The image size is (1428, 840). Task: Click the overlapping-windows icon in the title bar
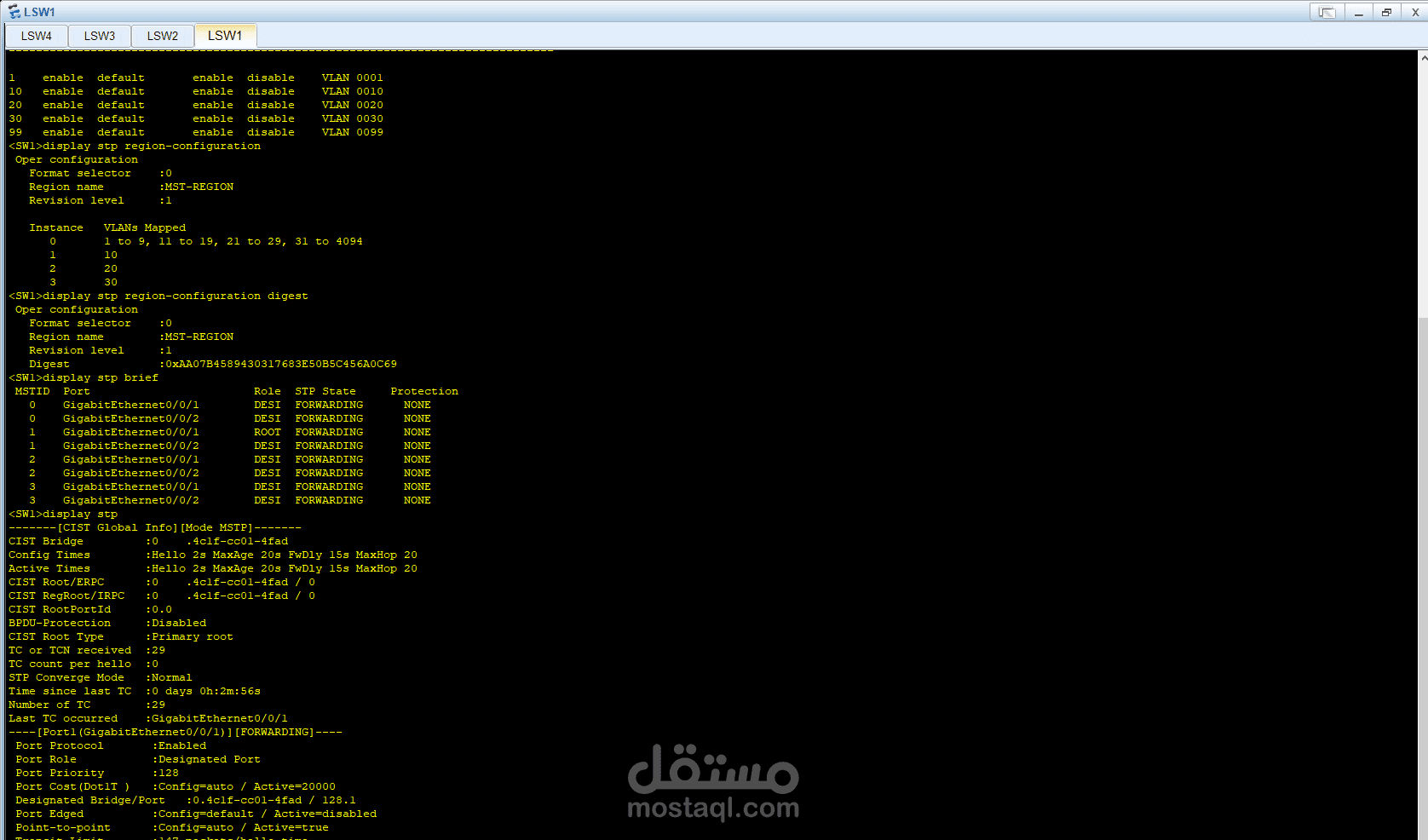(x=1327, y=12)
